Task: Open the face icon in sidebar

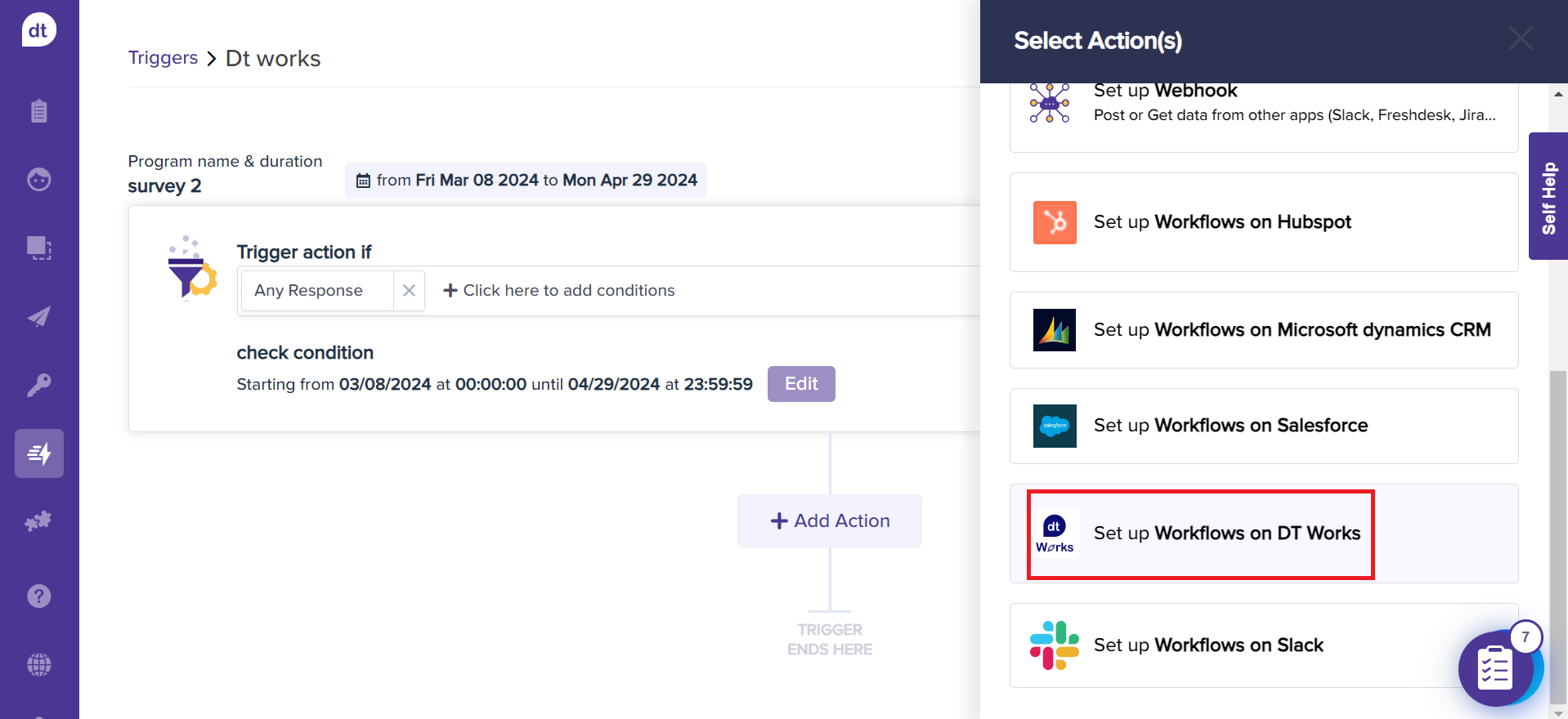Action: 38,179
